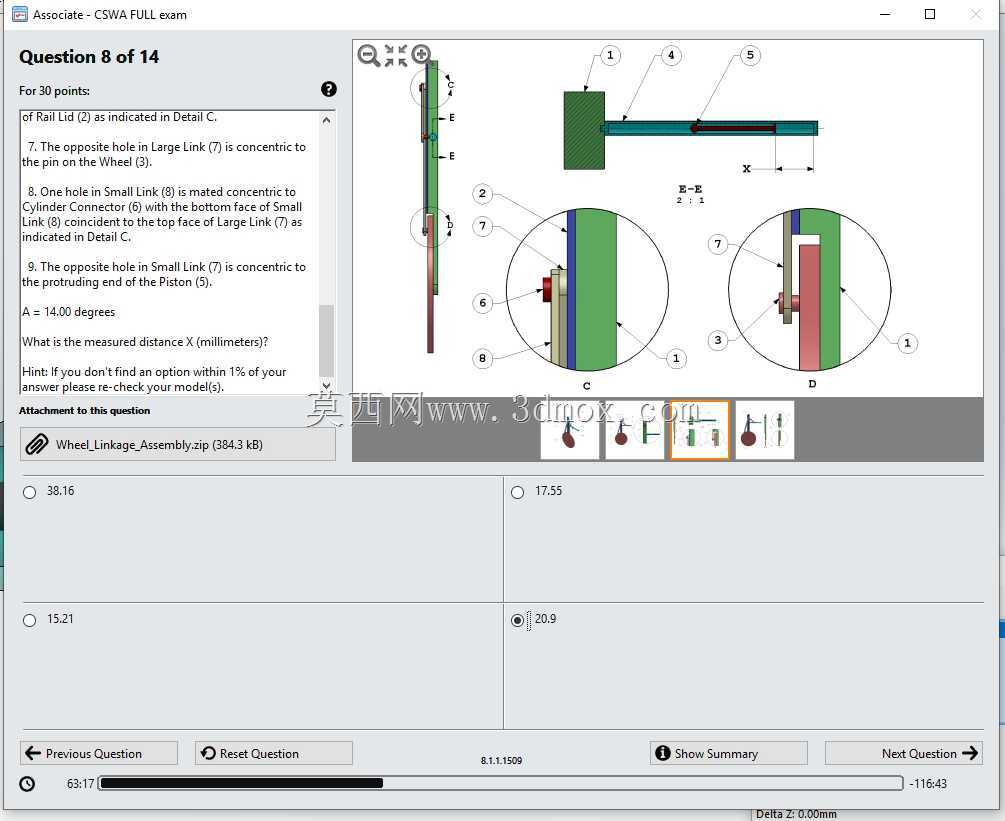Open first drawing thumbnail
This screenshot has width=1005, height=821.
pos(570,430)
